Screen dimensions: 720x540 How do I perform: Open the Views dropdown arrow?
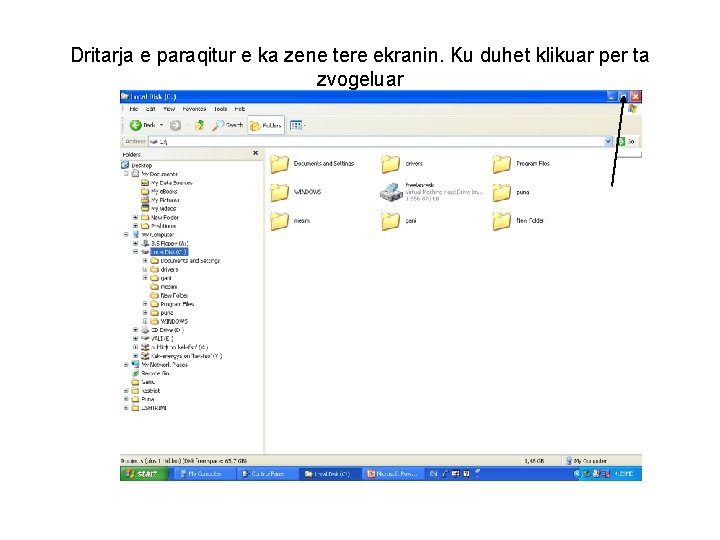[305, 125]
